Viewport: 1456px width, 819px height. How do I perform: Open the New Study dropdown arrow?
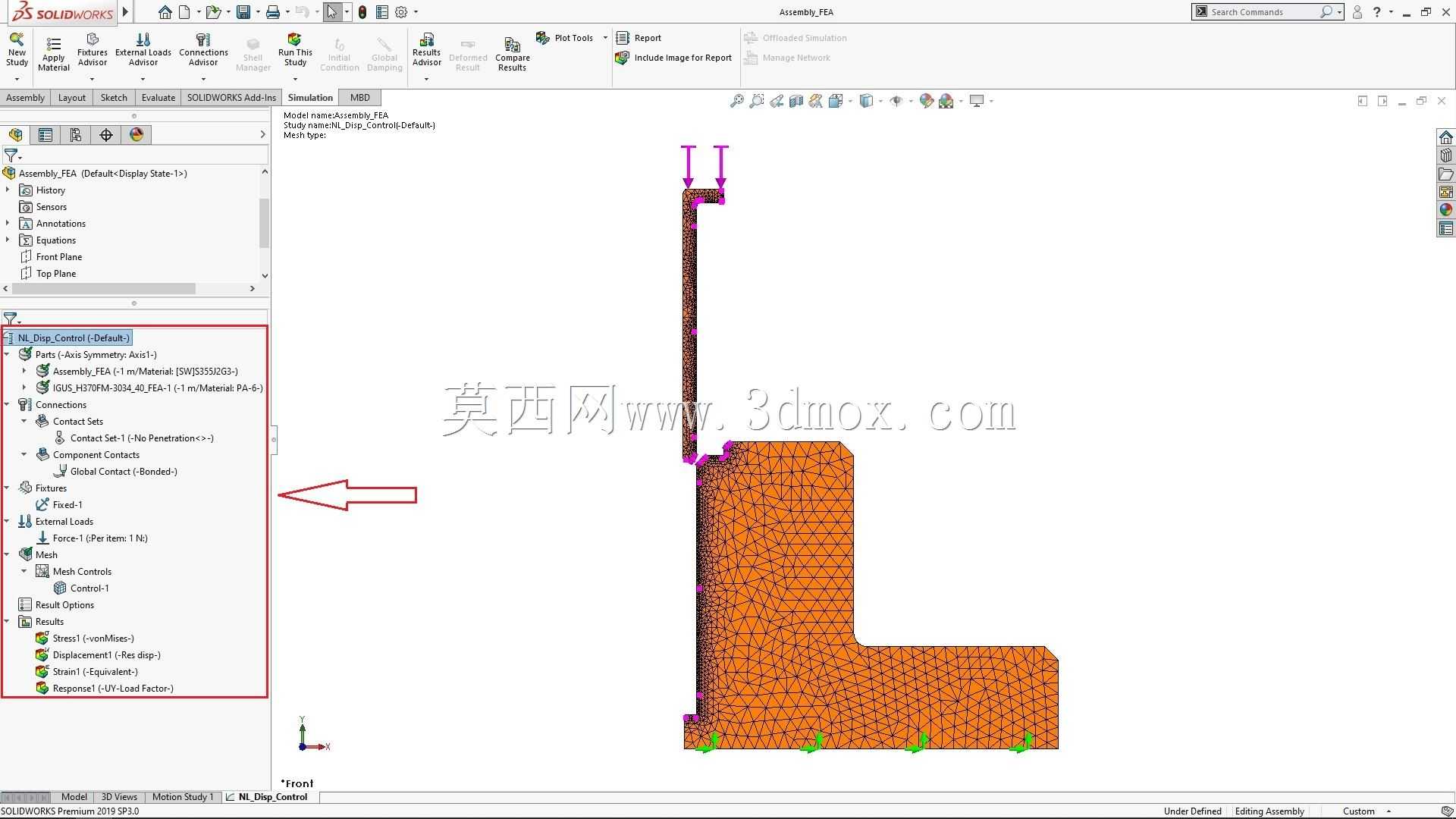click(17, 79)
